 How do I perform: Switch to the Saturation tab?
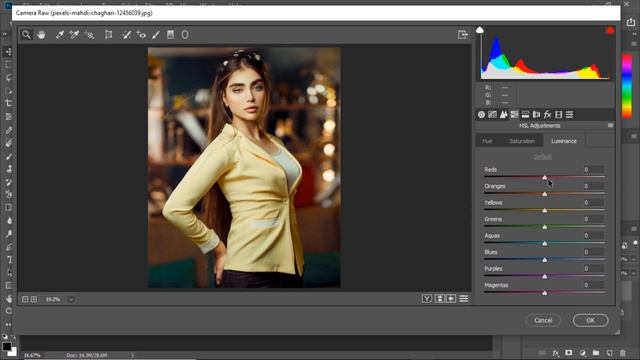pos(522,141)
